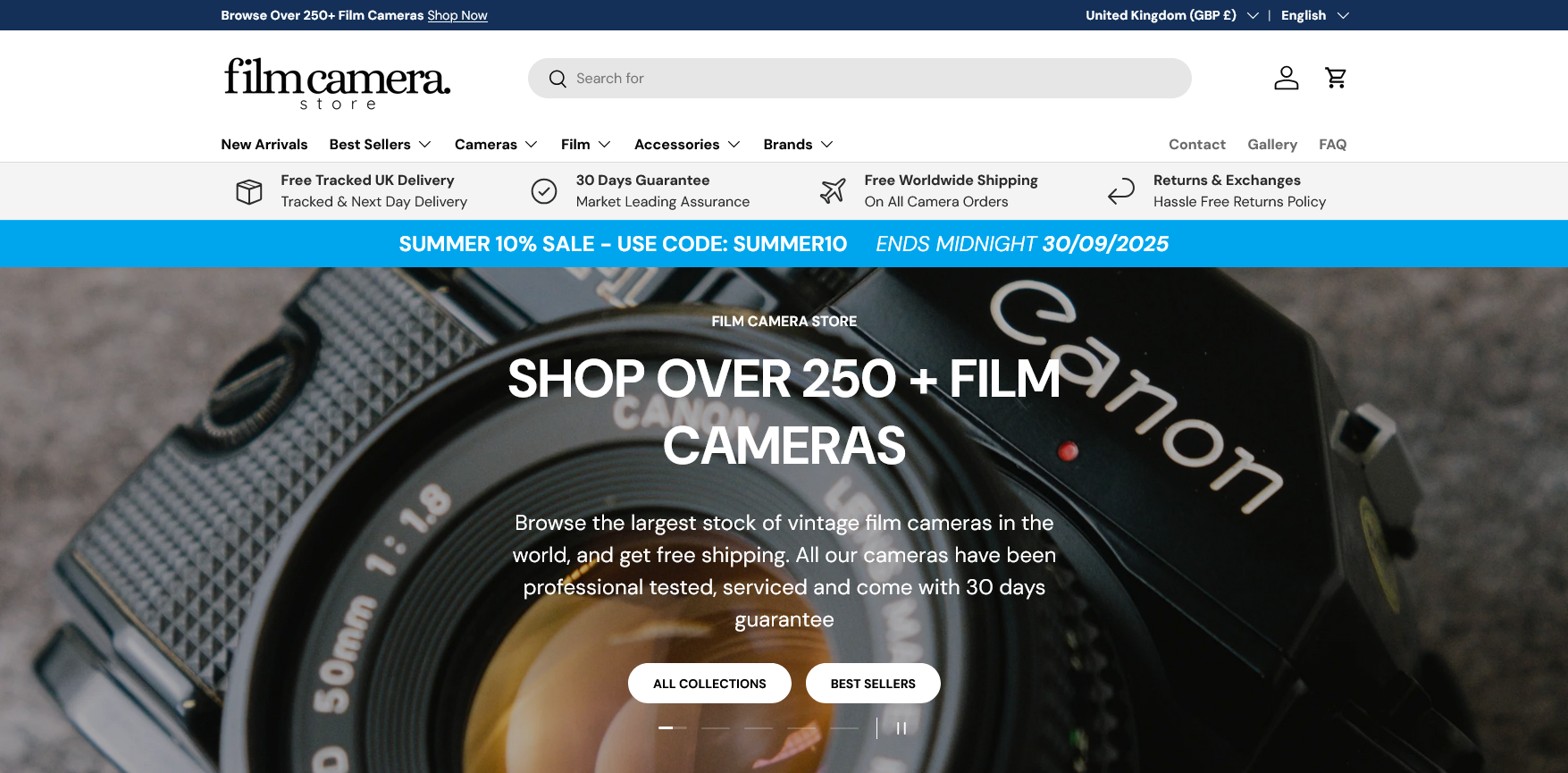
Task: Click the magnifying glass search icon
Action: click(558, 79)
